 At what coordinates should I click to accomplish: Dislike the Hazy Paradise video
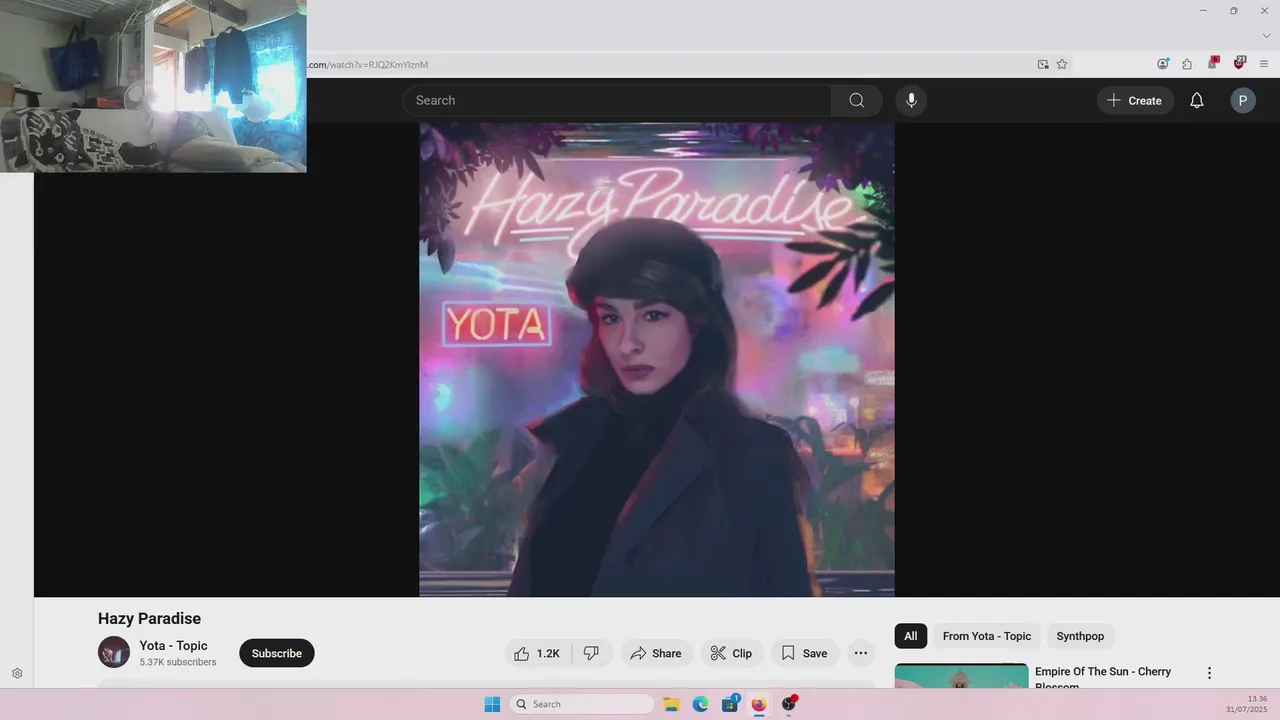[591, 653]
